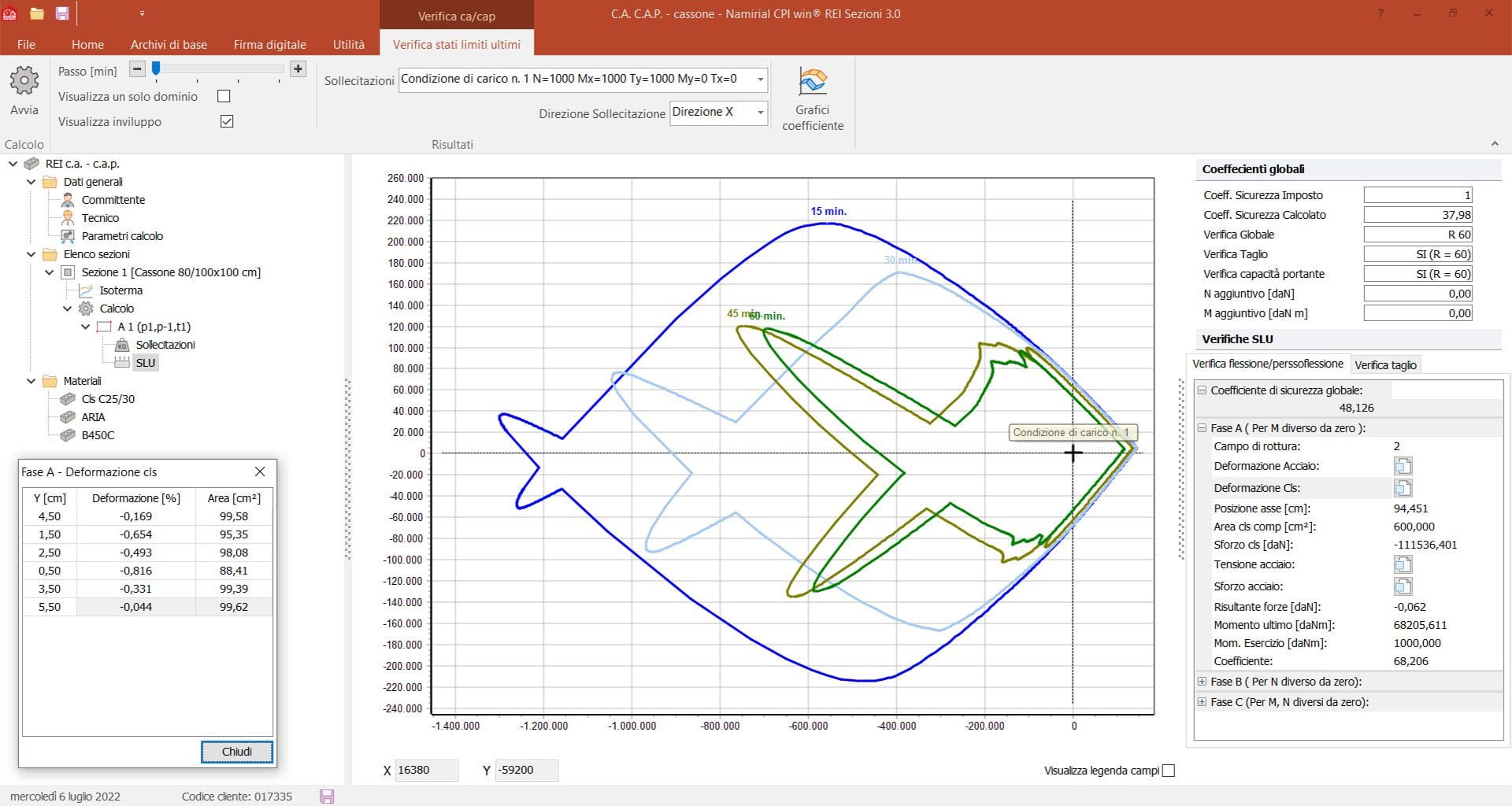Switch to the Verifica taglio tab
This screenshot has height=806, width=1512.
pyautogui.click(x=1385, y=364)
